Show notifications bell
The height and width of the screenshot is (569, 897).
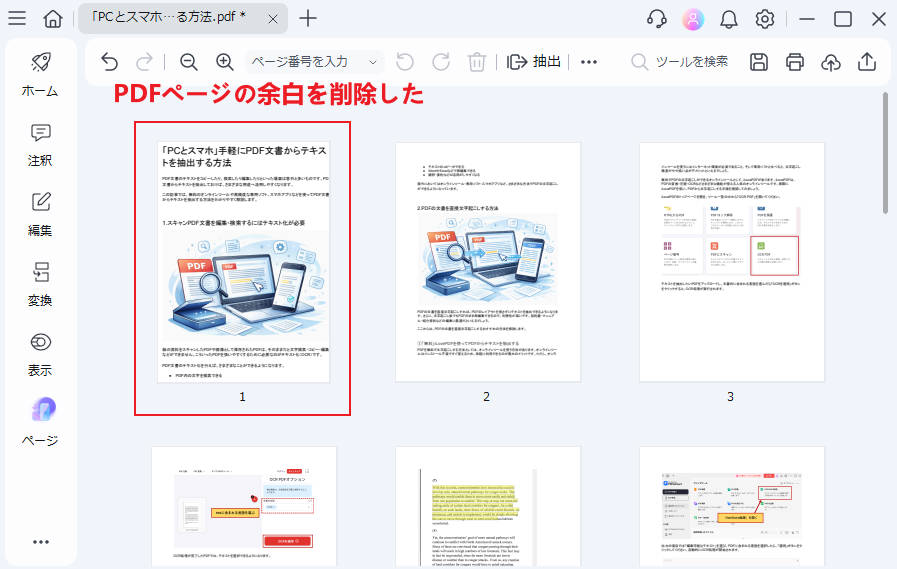pos(728,19)
